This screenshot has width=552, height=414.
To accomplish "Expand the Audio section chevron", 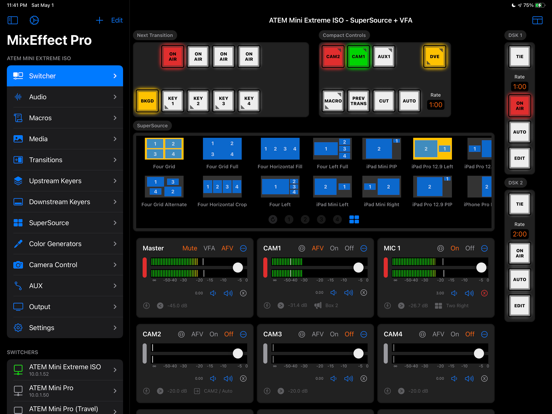I will [115, 97].
